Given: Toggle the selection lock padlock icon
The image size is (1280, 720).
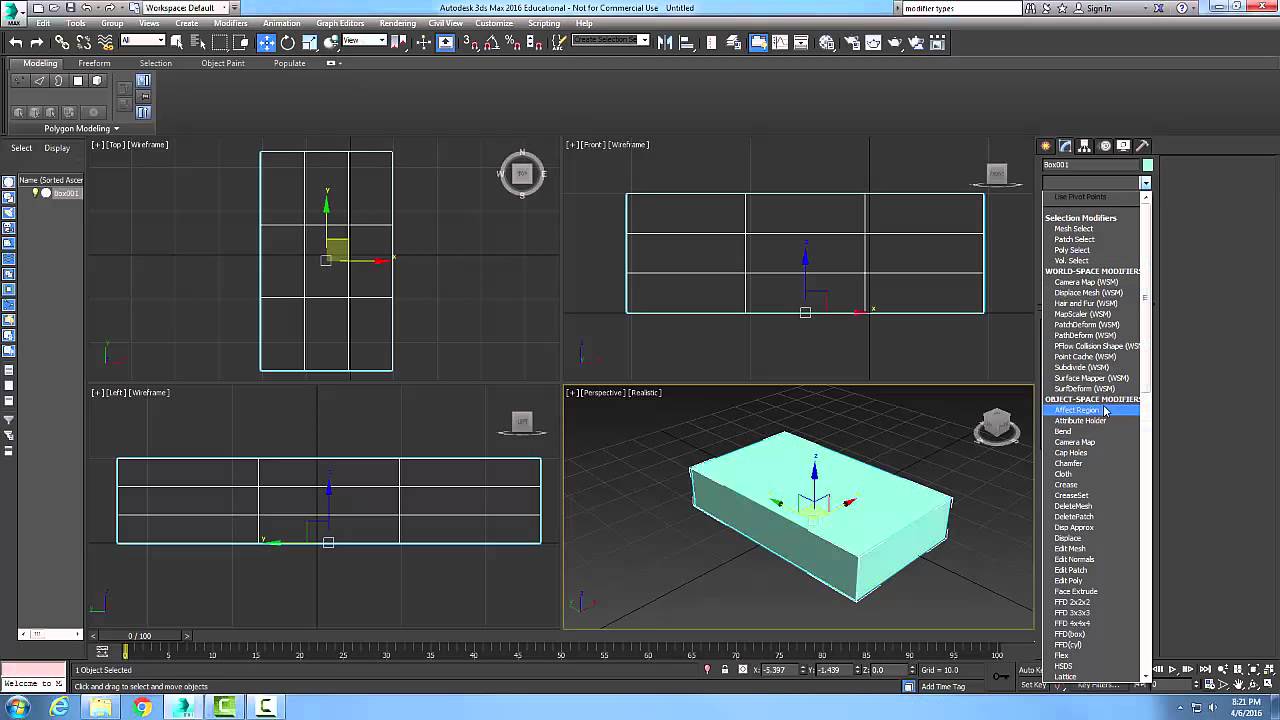Looking at the screenshot, I should pyautogui.click(x=725, y=669).
